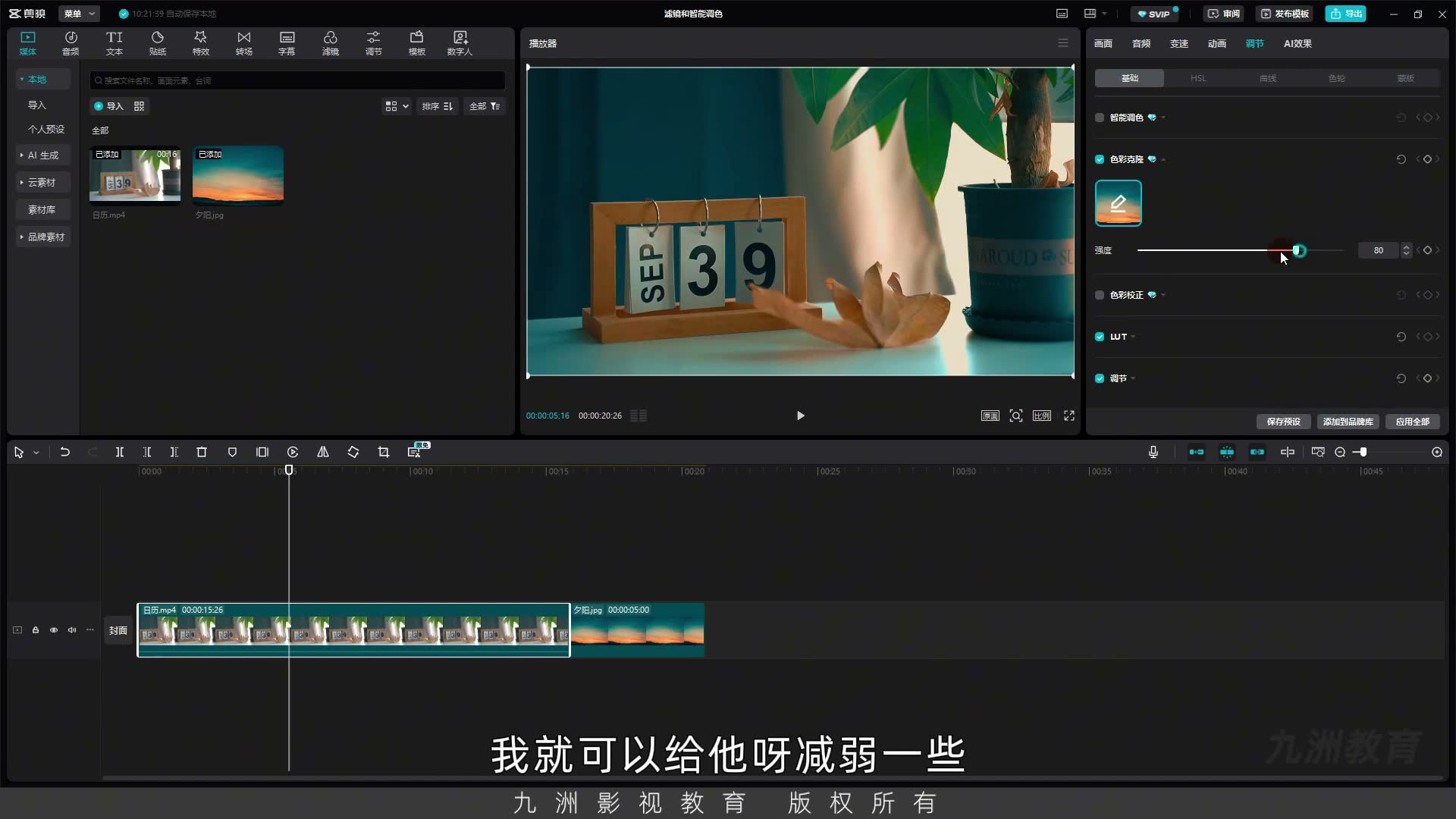The image size is (1456, 819).
Task: Click the fullscreen preview icon in player
Action: coord(1069,416)
